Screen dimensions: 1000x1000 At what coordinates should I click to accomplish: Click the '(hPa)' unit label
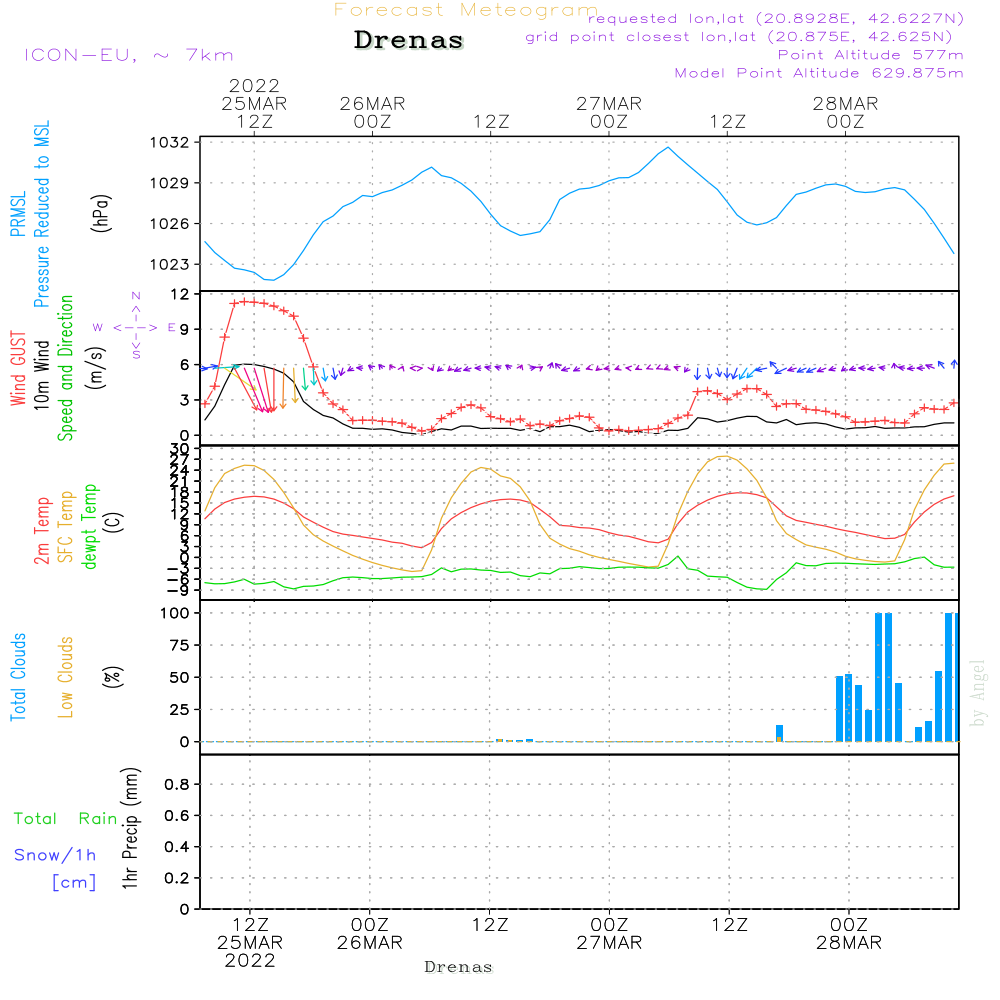pos(101,213)
